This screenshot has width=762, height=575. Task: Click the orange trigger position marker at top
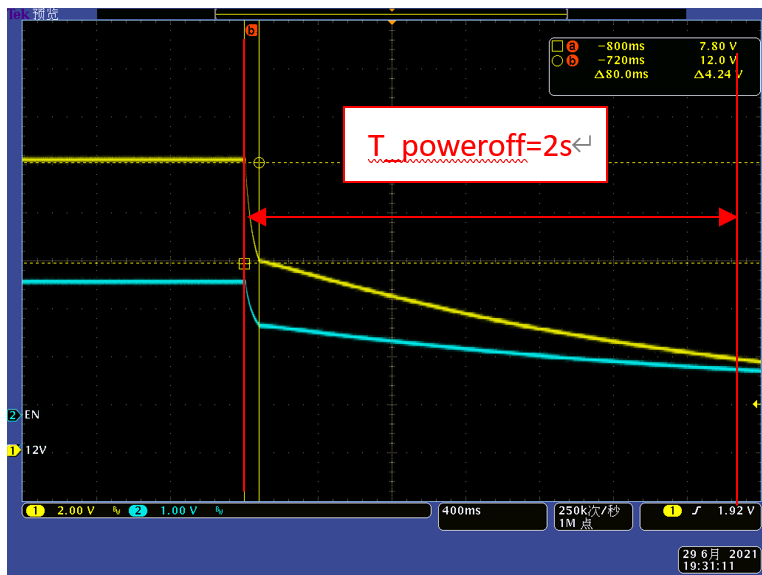pyautogui.click(x=392, y=22)
